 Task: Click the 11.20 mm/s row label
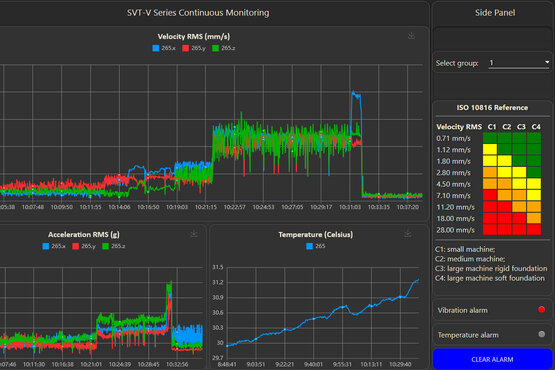[455, 207]
